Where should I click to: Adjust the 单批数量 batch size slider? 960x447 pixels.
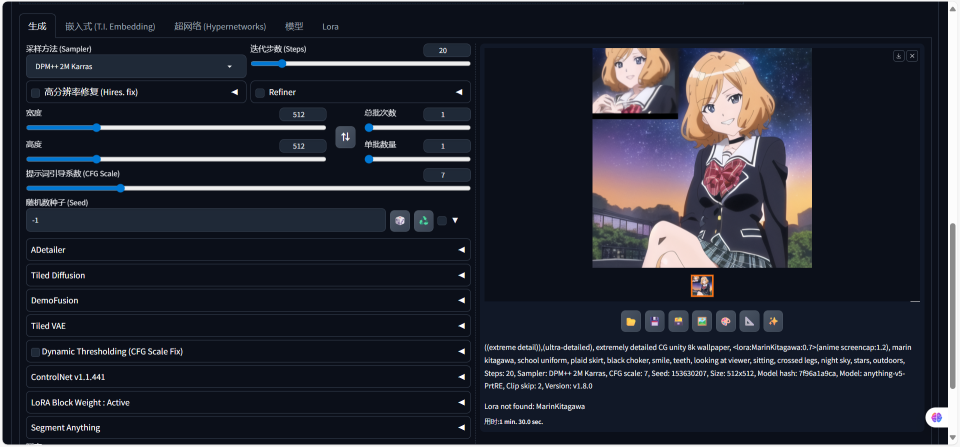click(418, 159)
